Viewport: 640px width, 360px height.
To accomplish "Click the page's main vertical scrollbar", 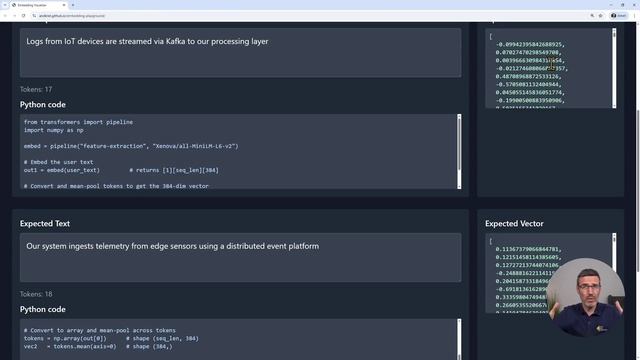I will click(637, 191).
